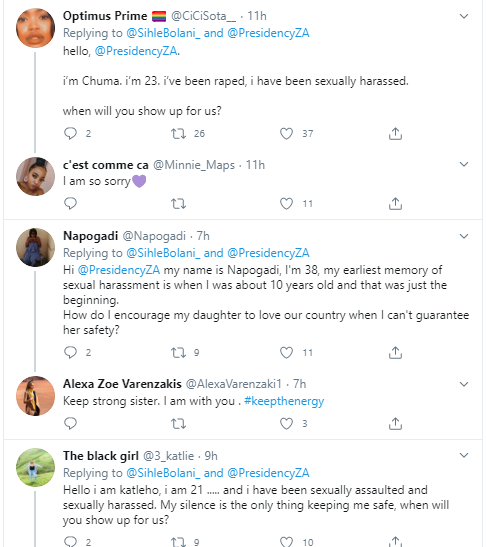Open @CiCiSota__ profile handle

tap(203, 16)
